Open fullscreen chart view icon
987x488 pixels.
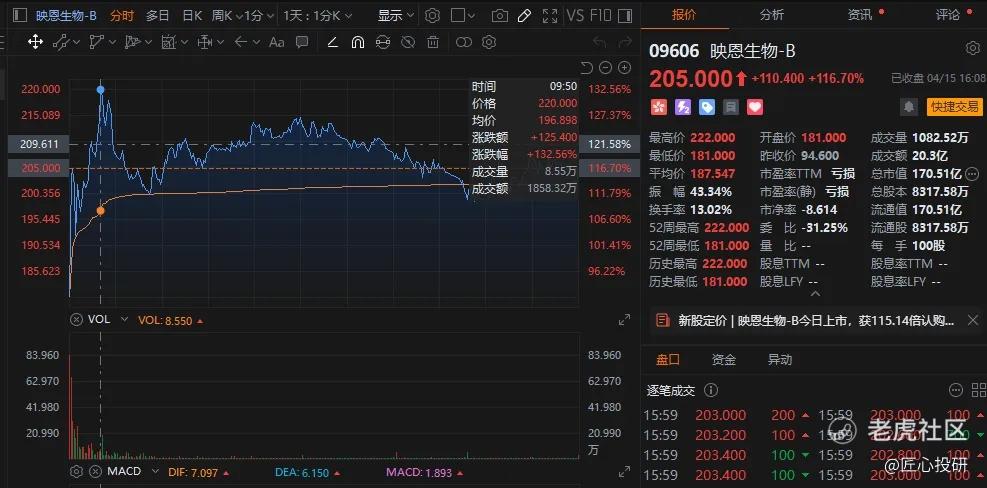tap(550, 16)
